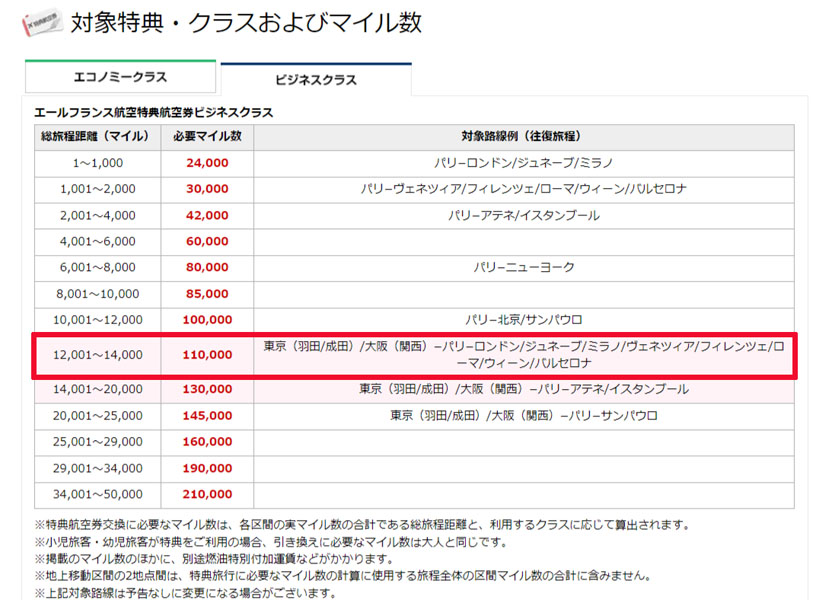Click the route cell ending ウィーン/バルセロナ for 110,000 miles
Viewport: 813px width, 600px height.
tap(524, 355)
